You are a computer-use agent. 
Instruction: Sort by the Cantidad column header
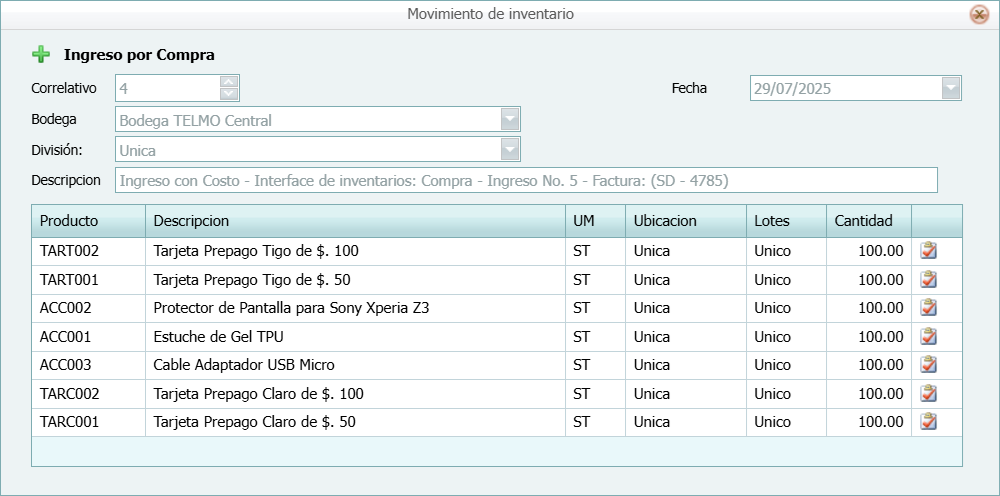pyautogui.click(x=869, y=221)
